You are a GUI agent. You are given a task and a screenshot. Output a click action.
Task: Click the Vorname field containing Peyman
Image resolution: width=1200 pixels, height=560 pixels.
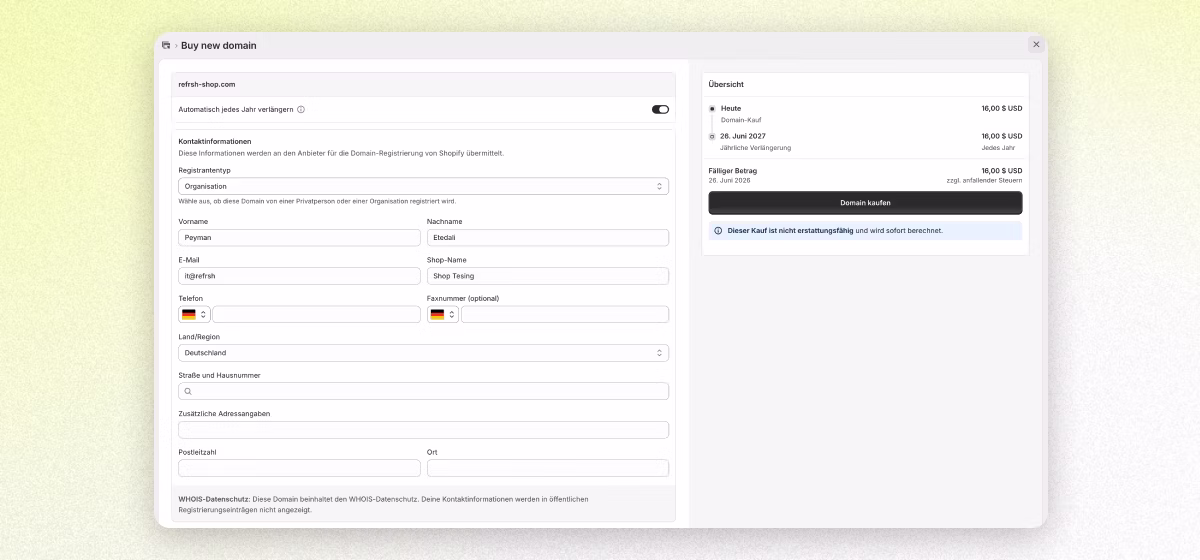(300, 238)
